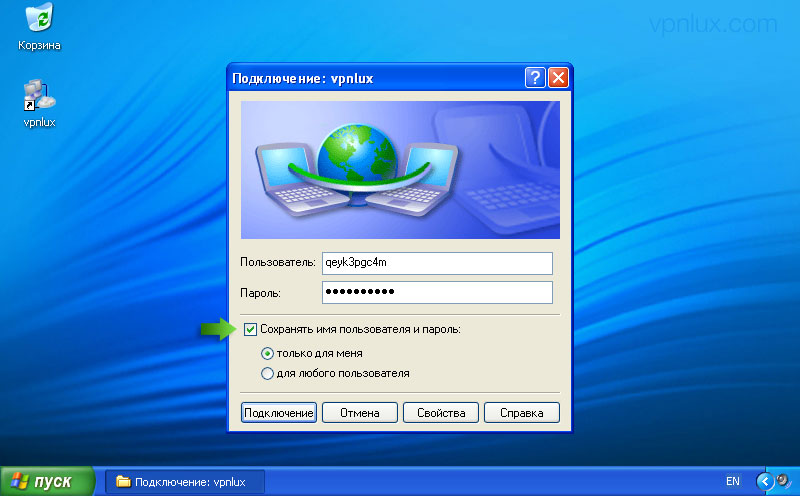Image resolution: width=800 pixels, height=496 pixels.
Task: Click the volume speaker tray icon
Action: [x=783, y=481]
